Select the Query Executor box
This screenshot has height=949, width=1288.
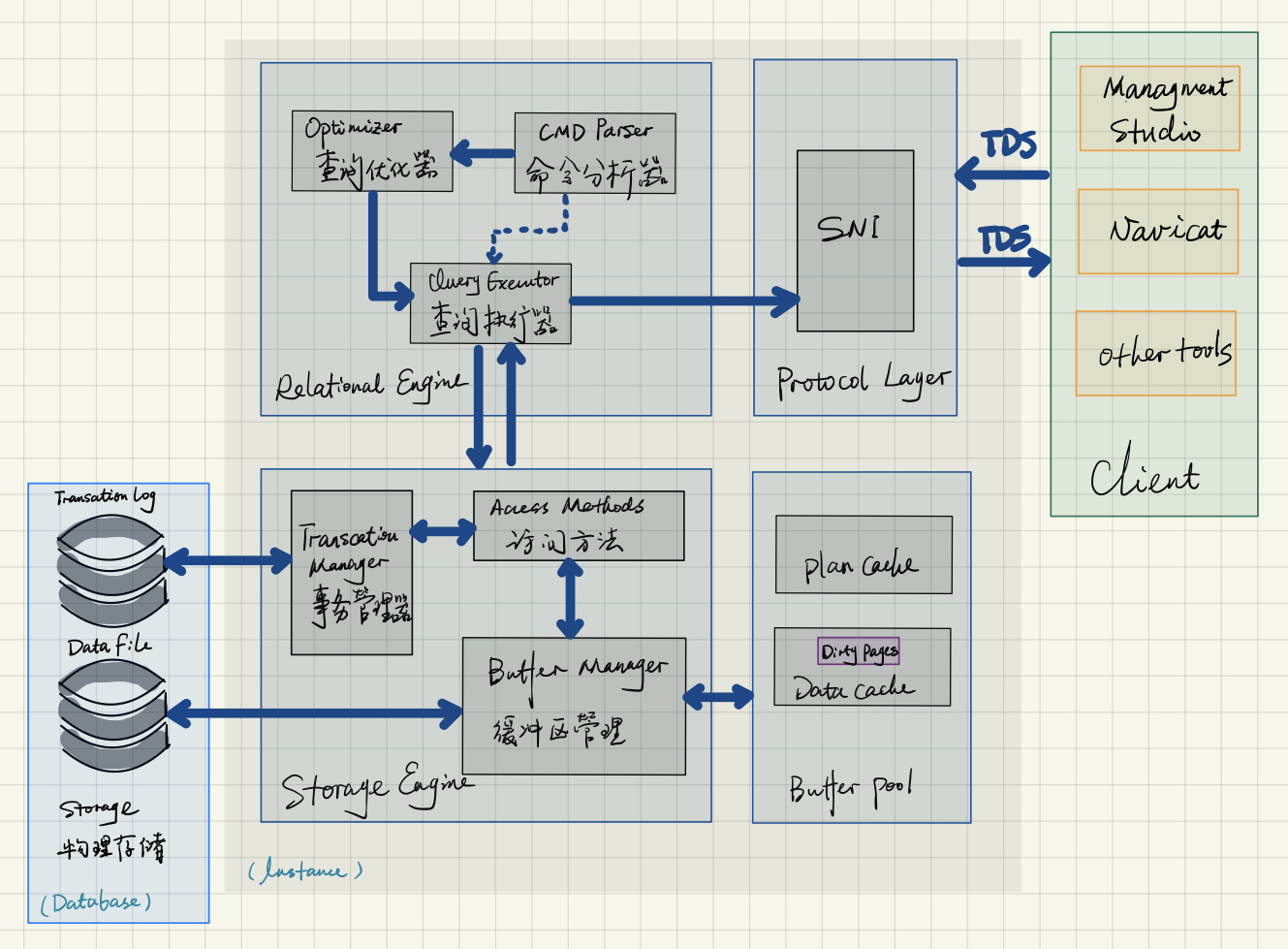coord(490,303)
